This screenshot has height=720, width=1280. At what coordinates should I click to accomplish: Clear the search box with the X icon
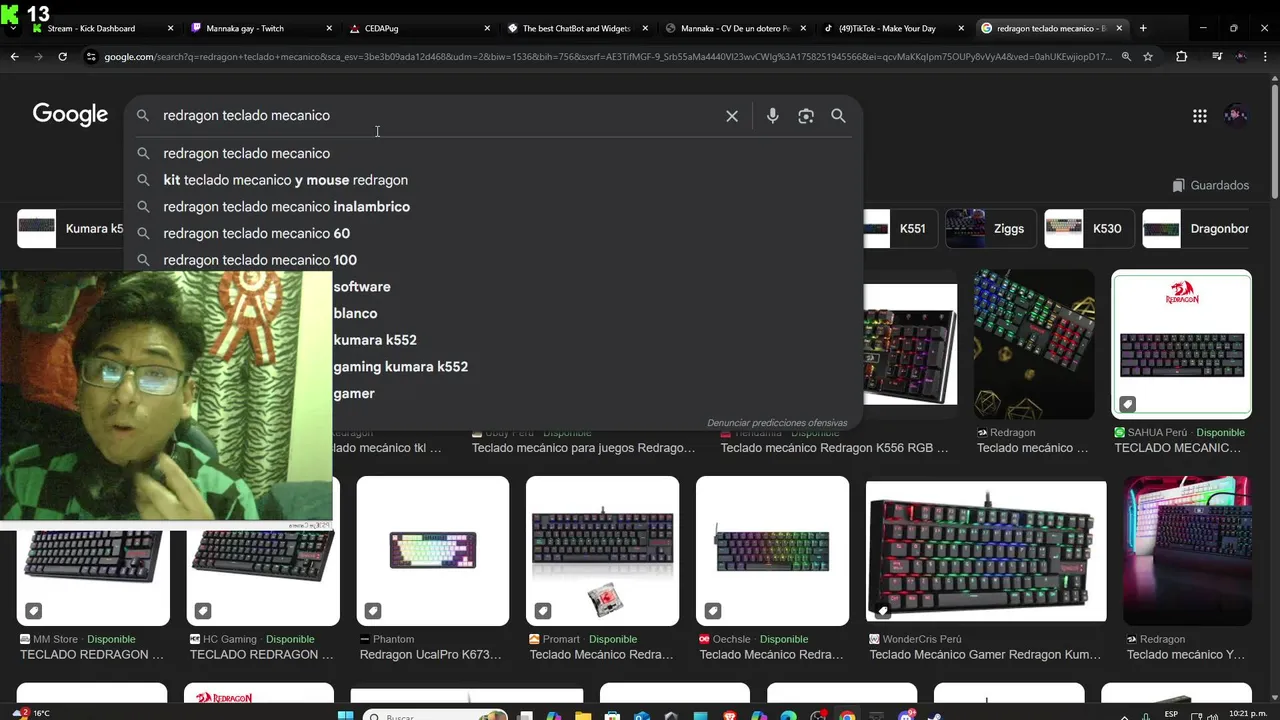click(x=732, y=116)
